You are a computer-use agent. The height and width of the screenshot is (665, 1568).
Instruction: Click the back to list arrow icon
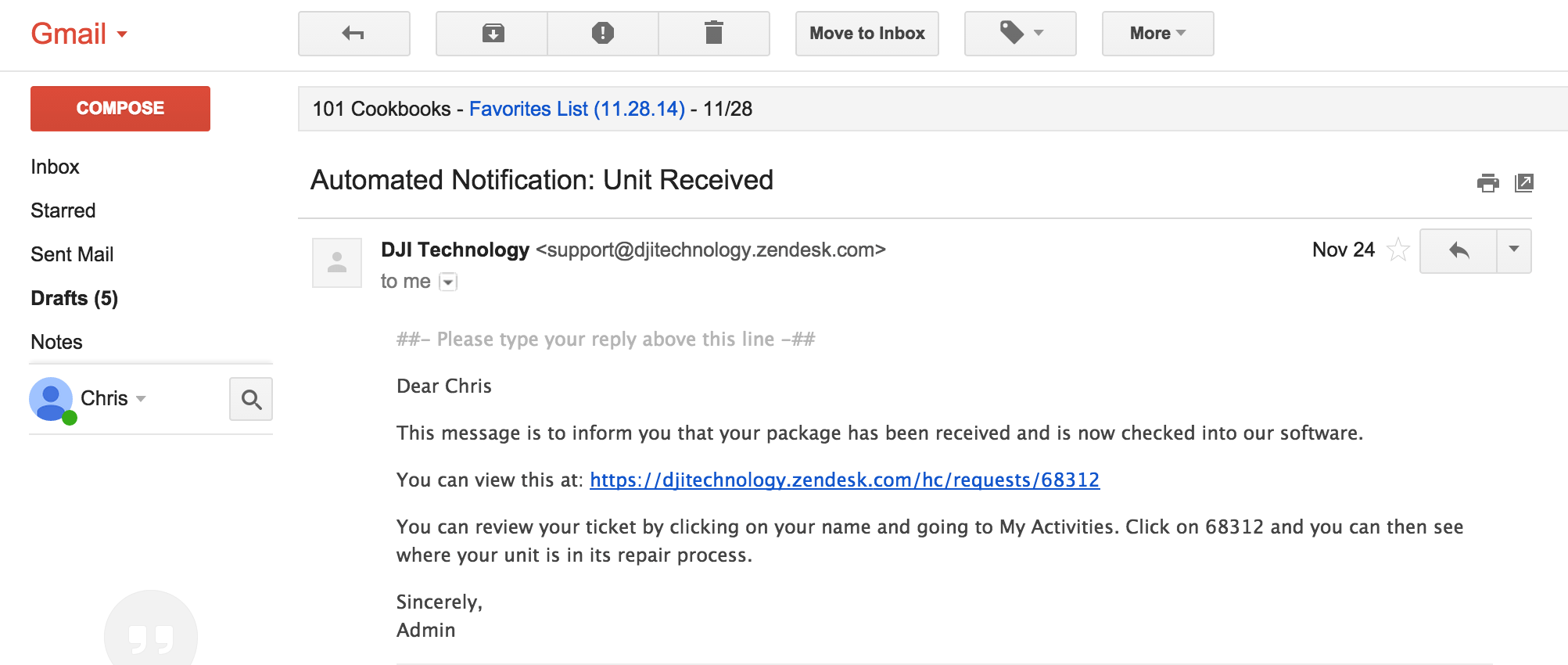353,34
